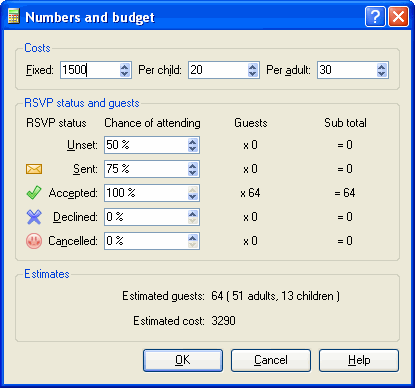Click the estimated cost value 3290
The height and width of the screenshot is (388, 415).
pos(223,321)
